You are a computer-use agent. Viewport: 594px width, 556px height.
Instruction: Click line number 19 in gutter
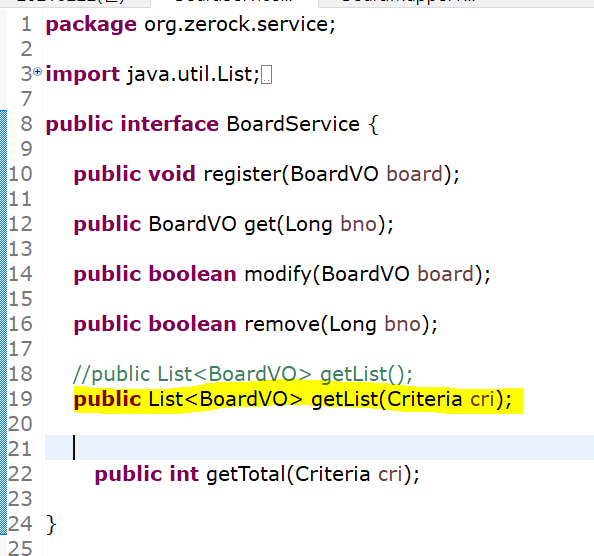[20, 399]
